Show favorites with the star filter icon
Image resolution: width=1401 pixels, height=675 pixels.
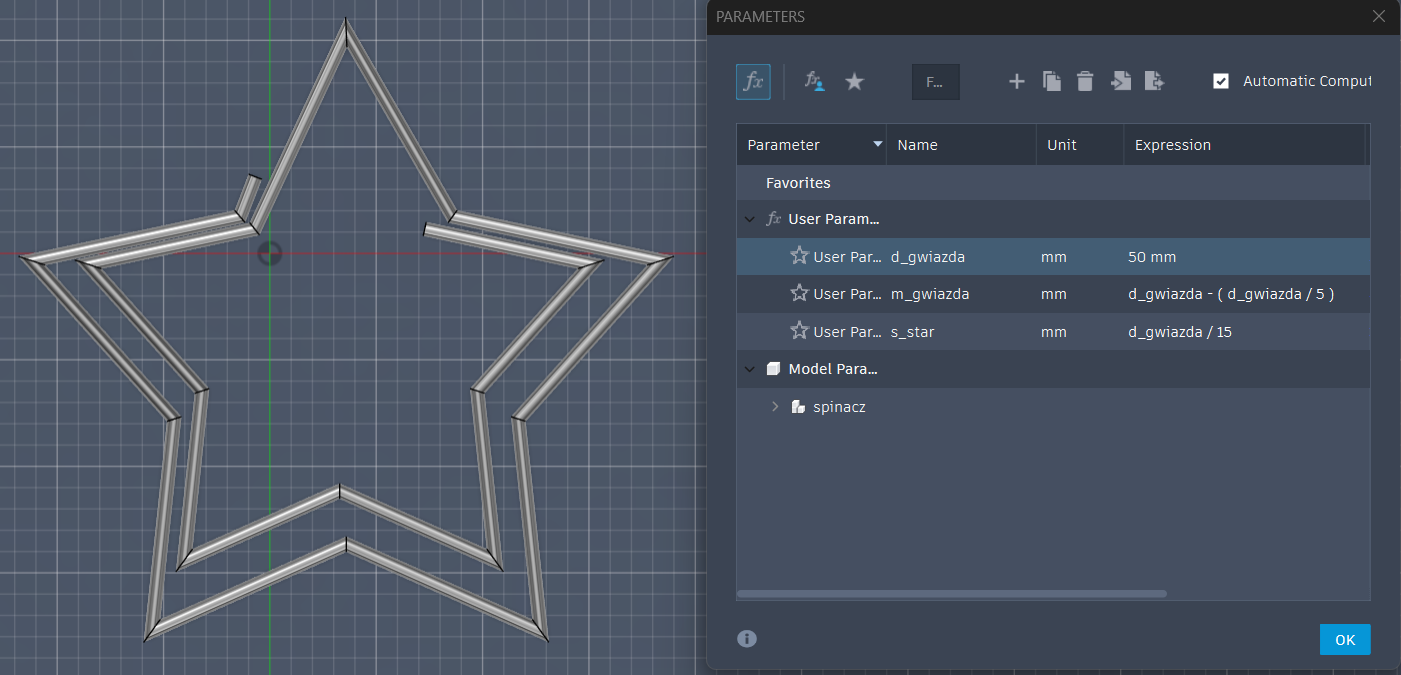[854, 82]
